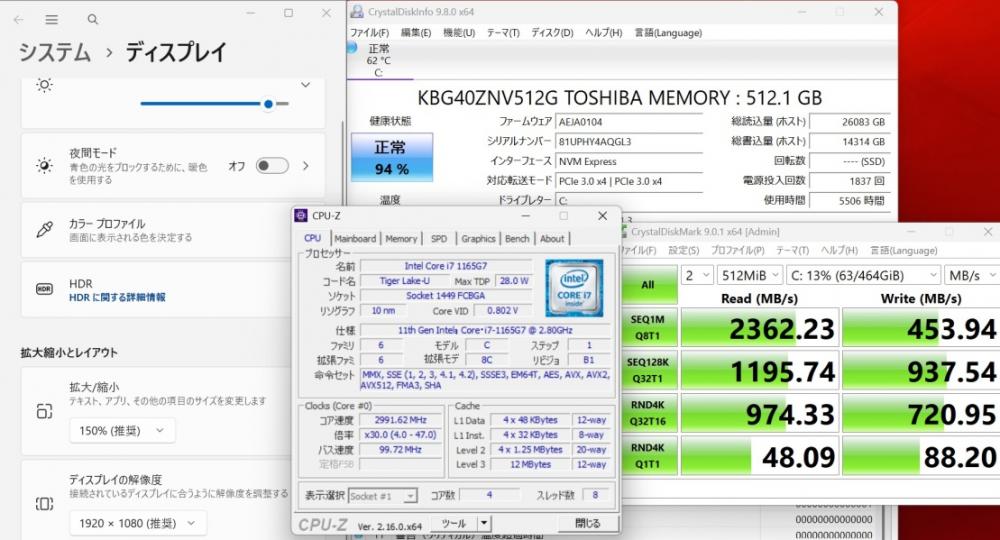Image resolution: width=1000 pixels, height=540 pixels.
Task: Click the color profile eyedropper icon
Action: pos(44,230)
